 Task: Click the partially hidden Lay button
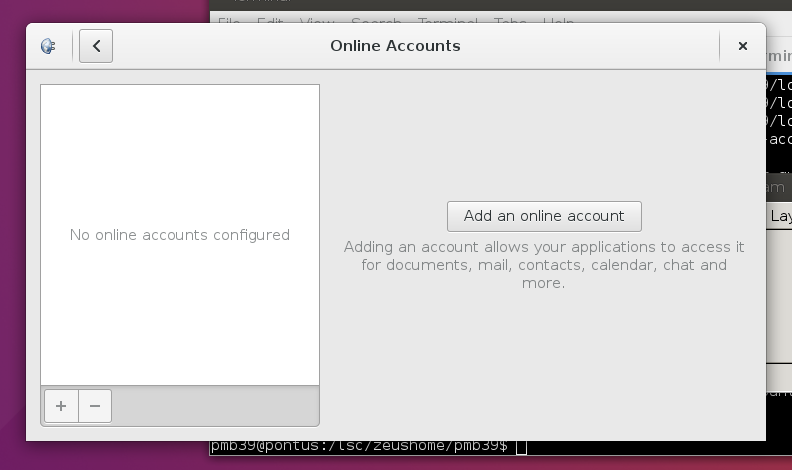pyautogui.click(x=780, y=216)
